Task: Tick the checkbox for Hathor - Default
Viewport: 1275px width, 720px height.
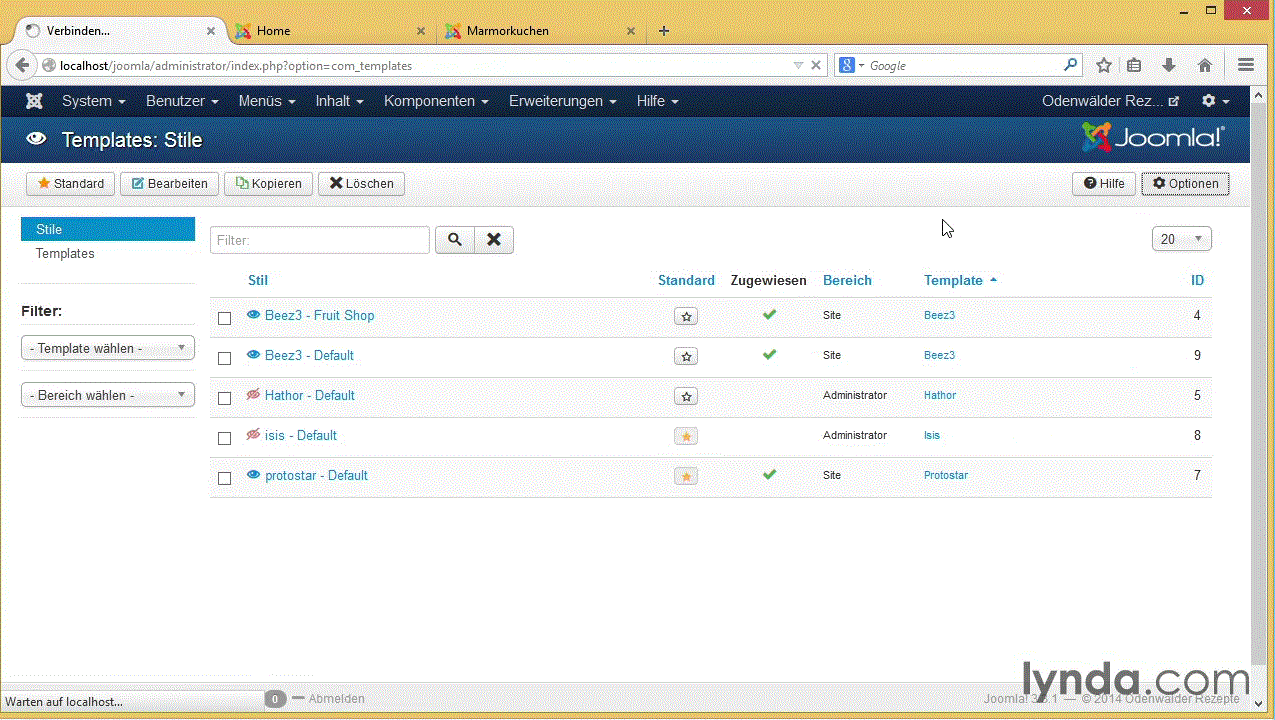Action: pyautogui.click(x=225, y=398)
